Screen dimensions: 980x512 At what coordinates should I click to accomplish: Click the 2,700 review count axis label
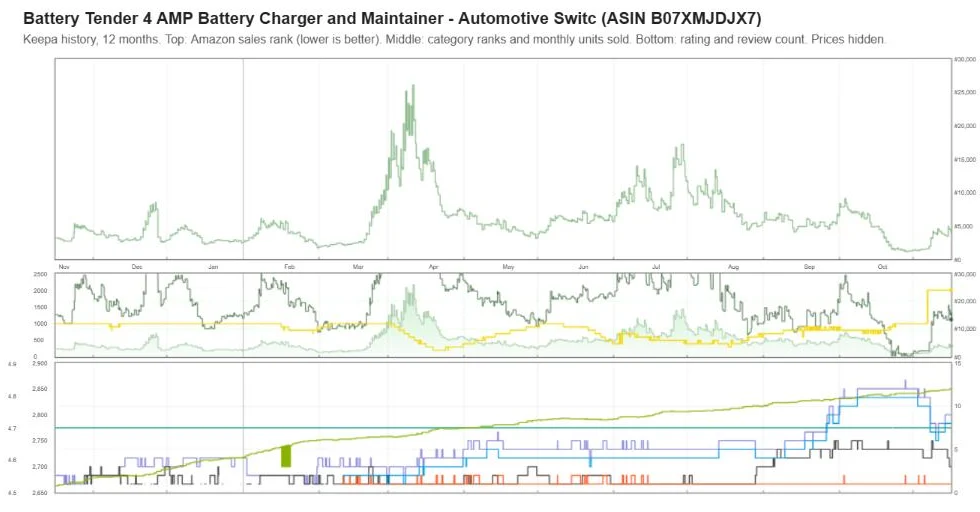39,467
